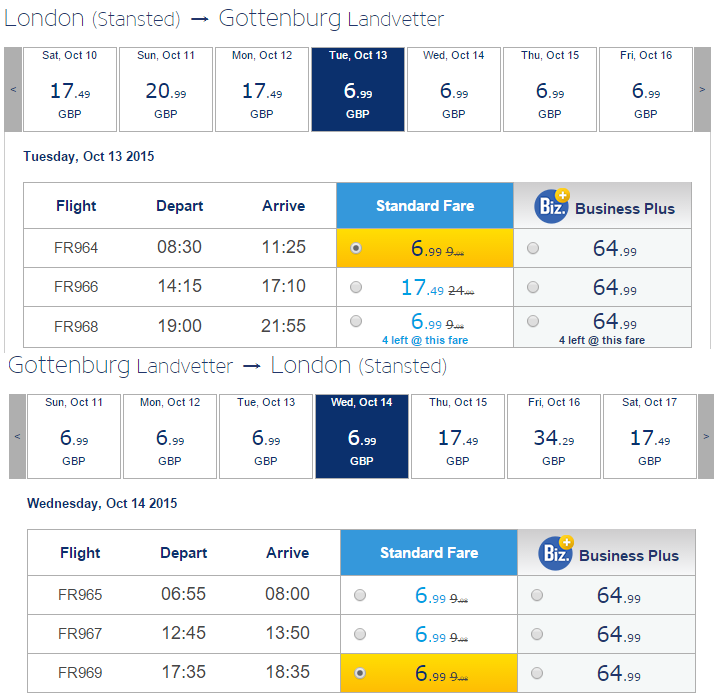Click the return Business Plus Biz icon

click(556, 553)
